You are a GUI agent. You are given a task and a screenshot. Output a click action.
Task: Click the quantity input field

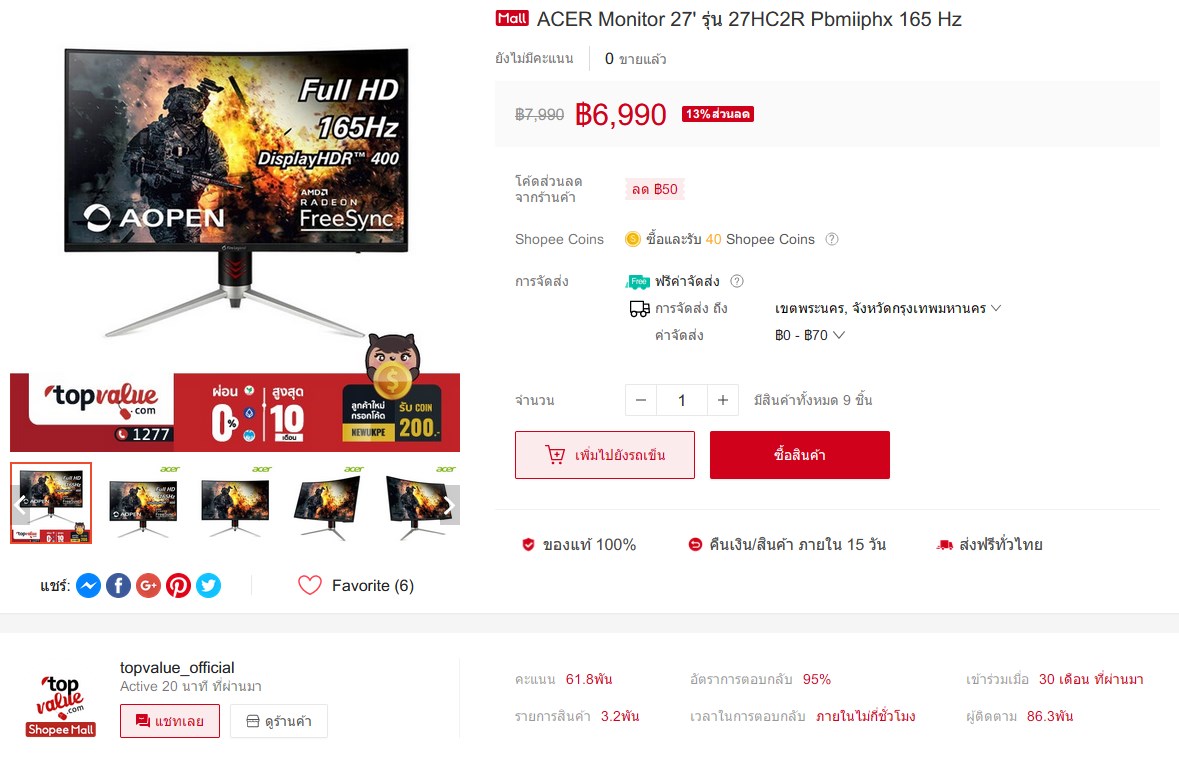[682, 400]
